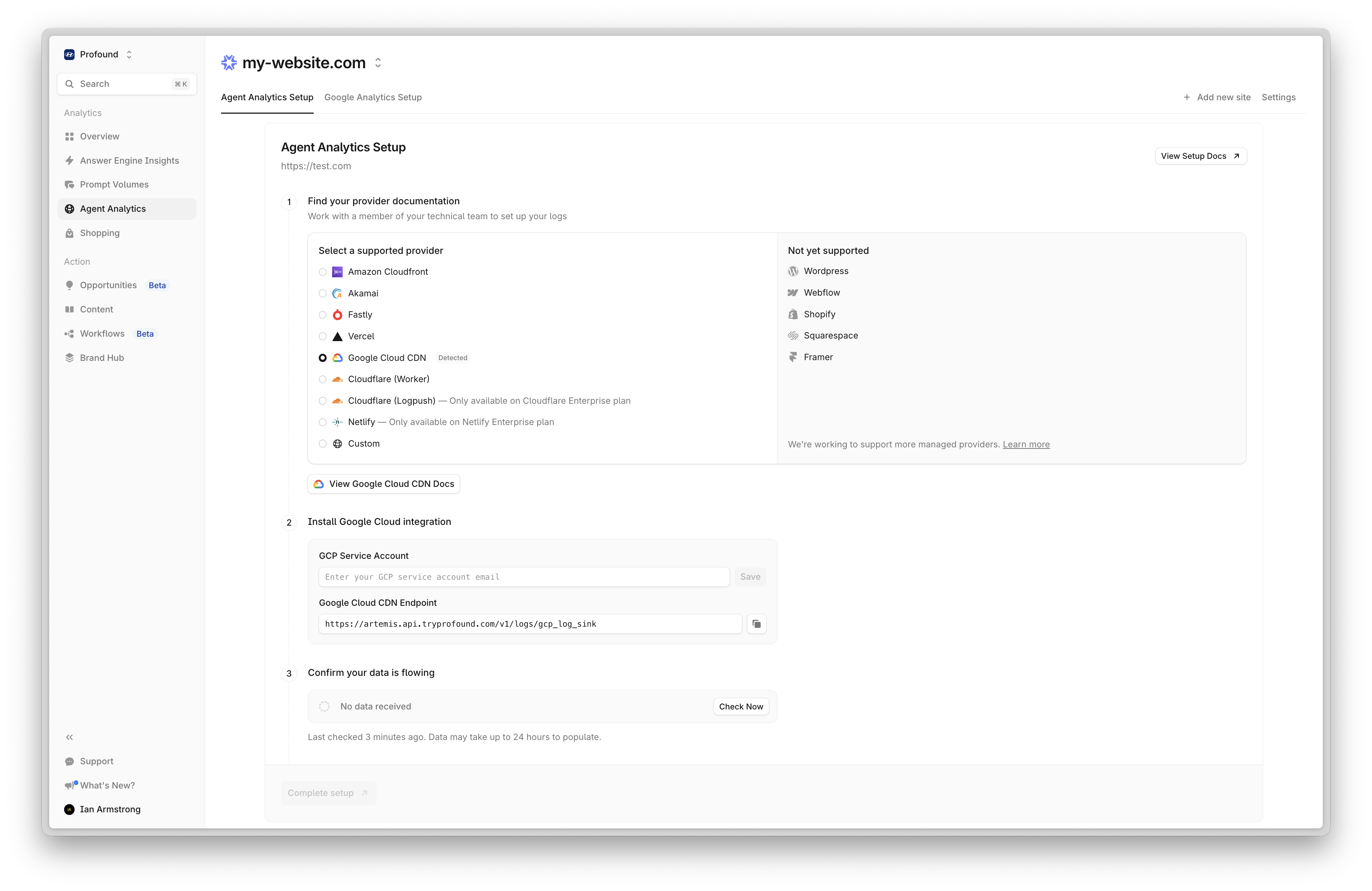Open the Answer Engine Insights section

(130, 160)
